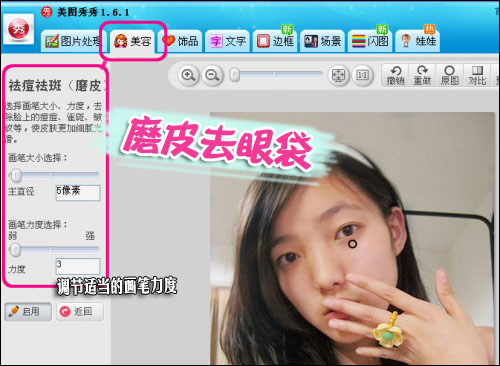Show image at 1:1 actual size

(362, 76)
